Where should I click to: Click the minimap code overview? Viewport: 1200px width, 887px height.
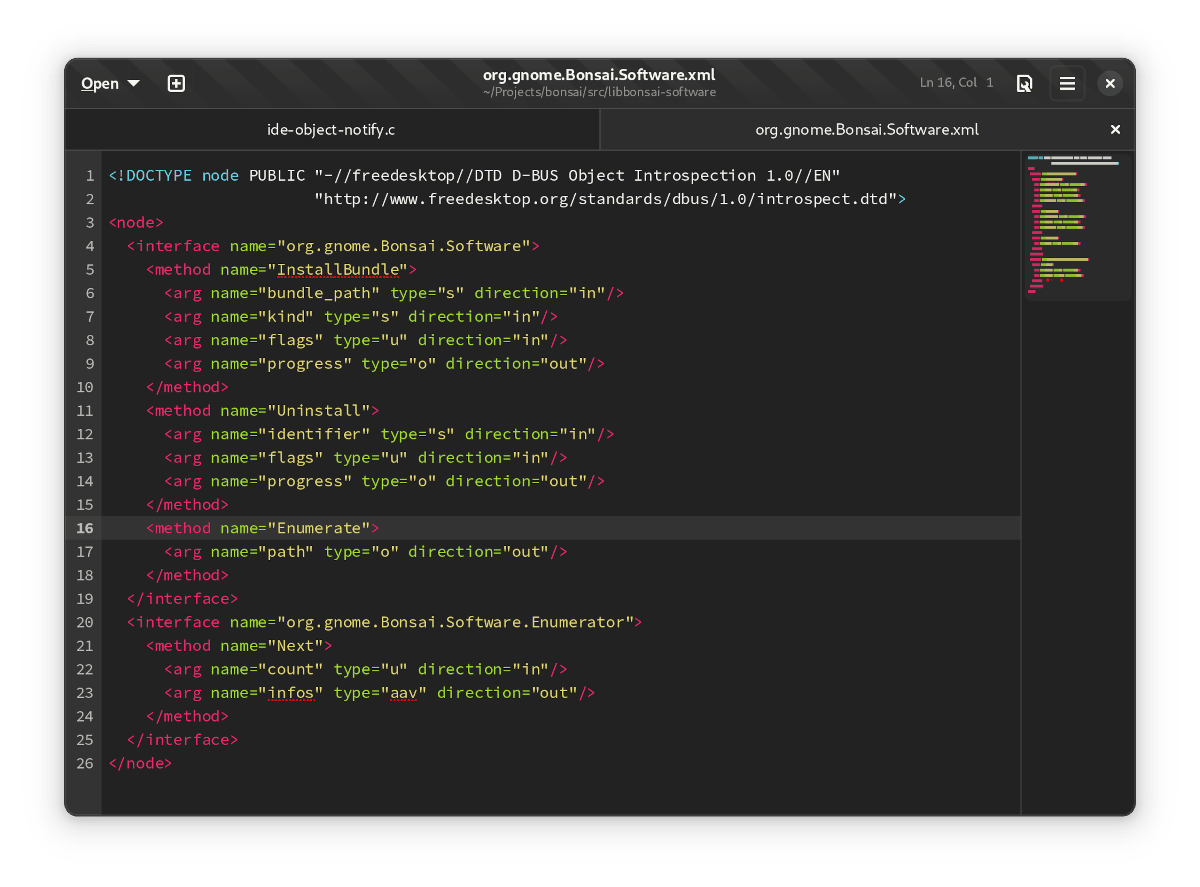[1075, 225]
